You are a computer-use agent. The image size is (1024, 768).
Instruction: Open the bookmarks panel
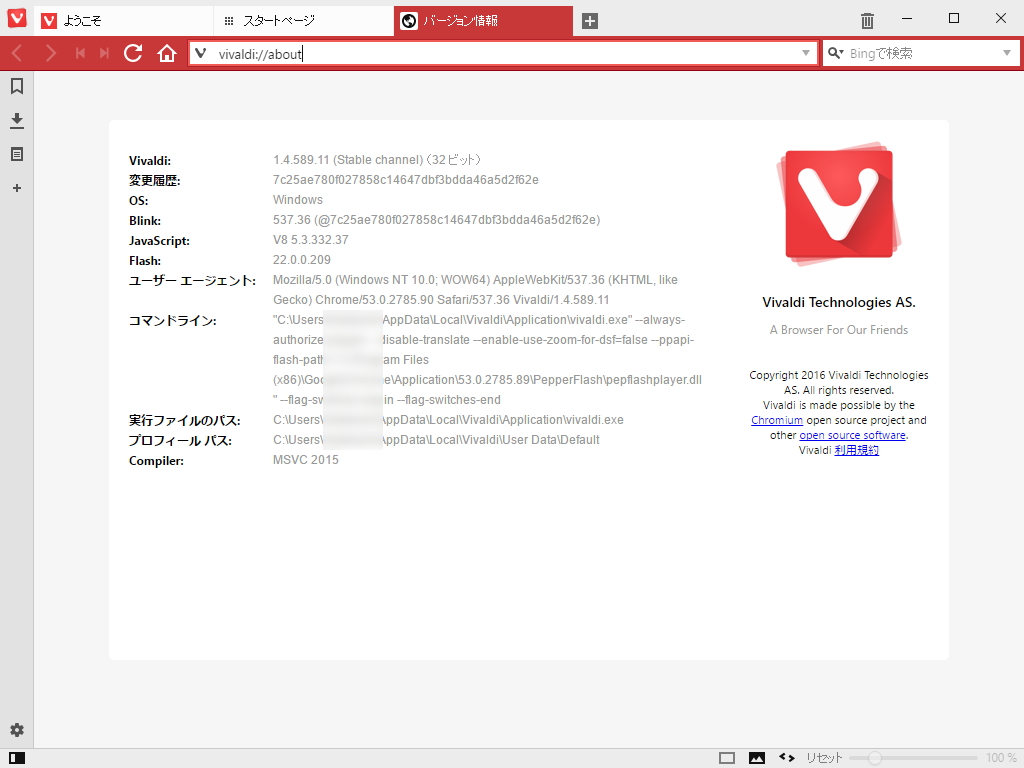click(x=16, y=86)
